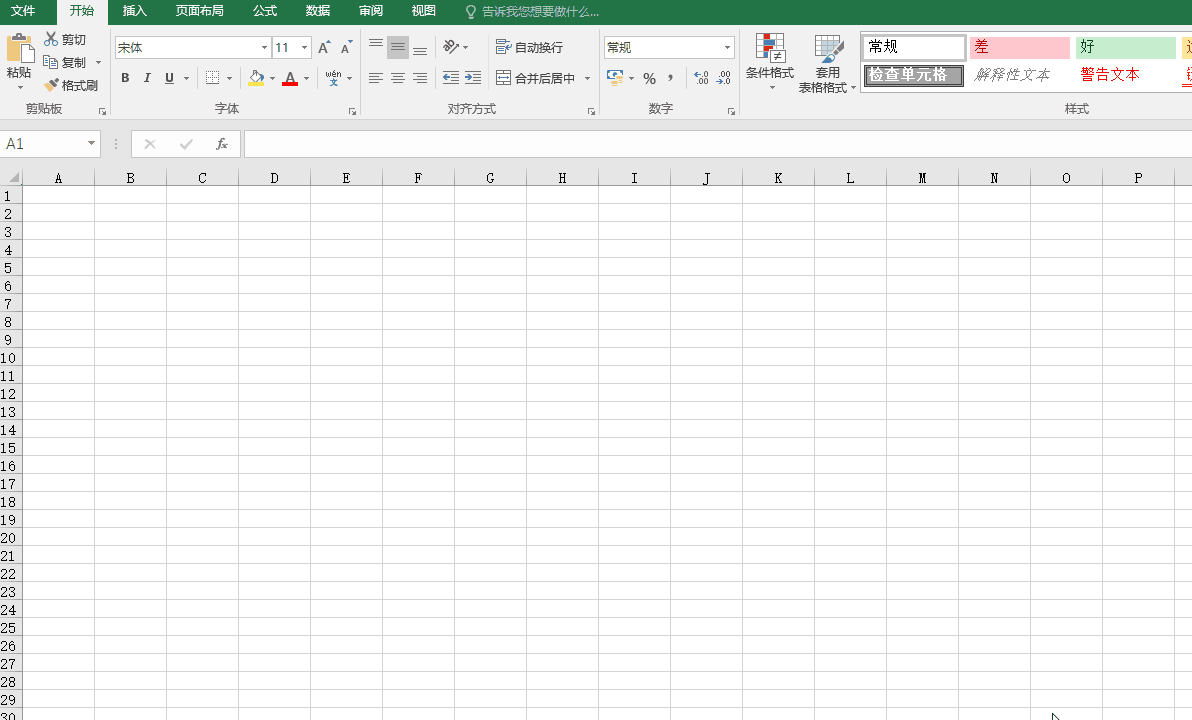Toggle Wrap Text (自动换行)
Viewport: 1192px width, 720px height.
click(x=529, y=47)
